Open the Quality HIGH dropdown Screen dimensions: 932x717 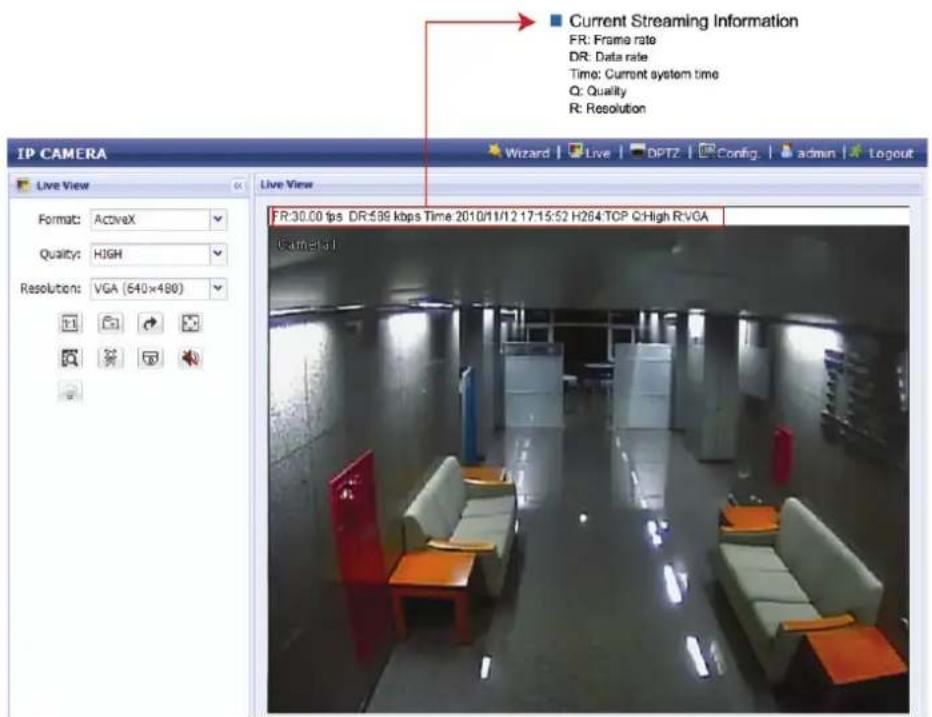point(159,254)
